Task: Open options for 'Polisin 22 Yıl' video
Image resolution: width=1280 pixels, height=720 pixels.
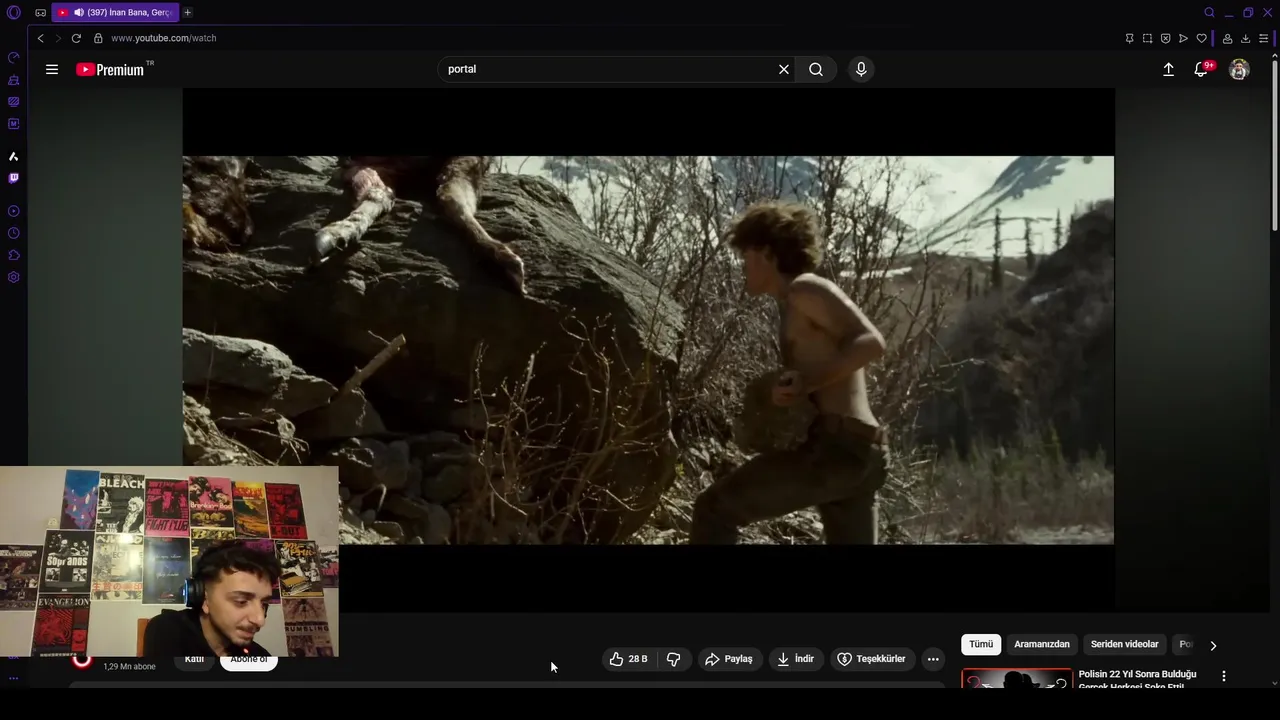Action: (1223, 677)
